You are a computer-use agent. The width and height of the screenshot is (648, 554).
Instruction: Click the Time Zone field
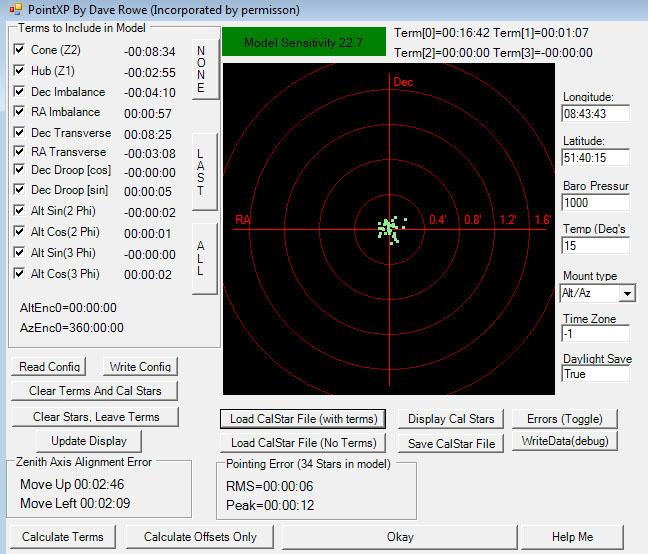pyautogui.click(x=596, y=333)
